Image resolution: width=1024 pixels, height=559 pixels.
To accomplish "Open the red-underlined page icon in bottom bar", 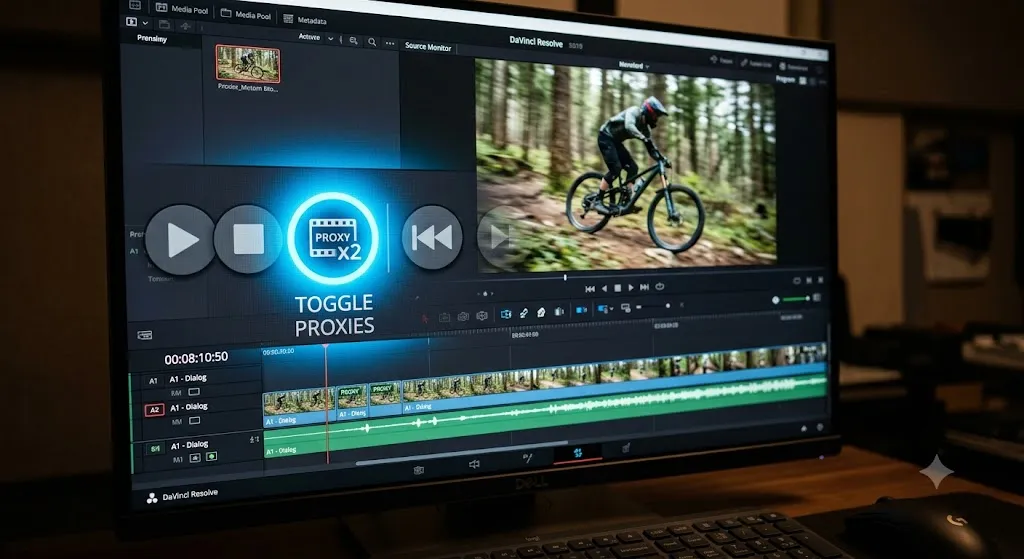I will pyautogui.click(x=577, y=453).
